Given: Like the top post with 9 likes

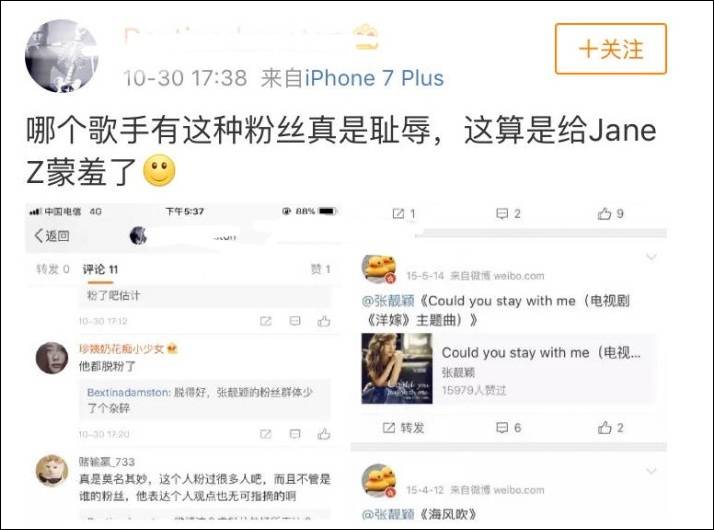Looking at the screenshot, I should tap(611, 214).
